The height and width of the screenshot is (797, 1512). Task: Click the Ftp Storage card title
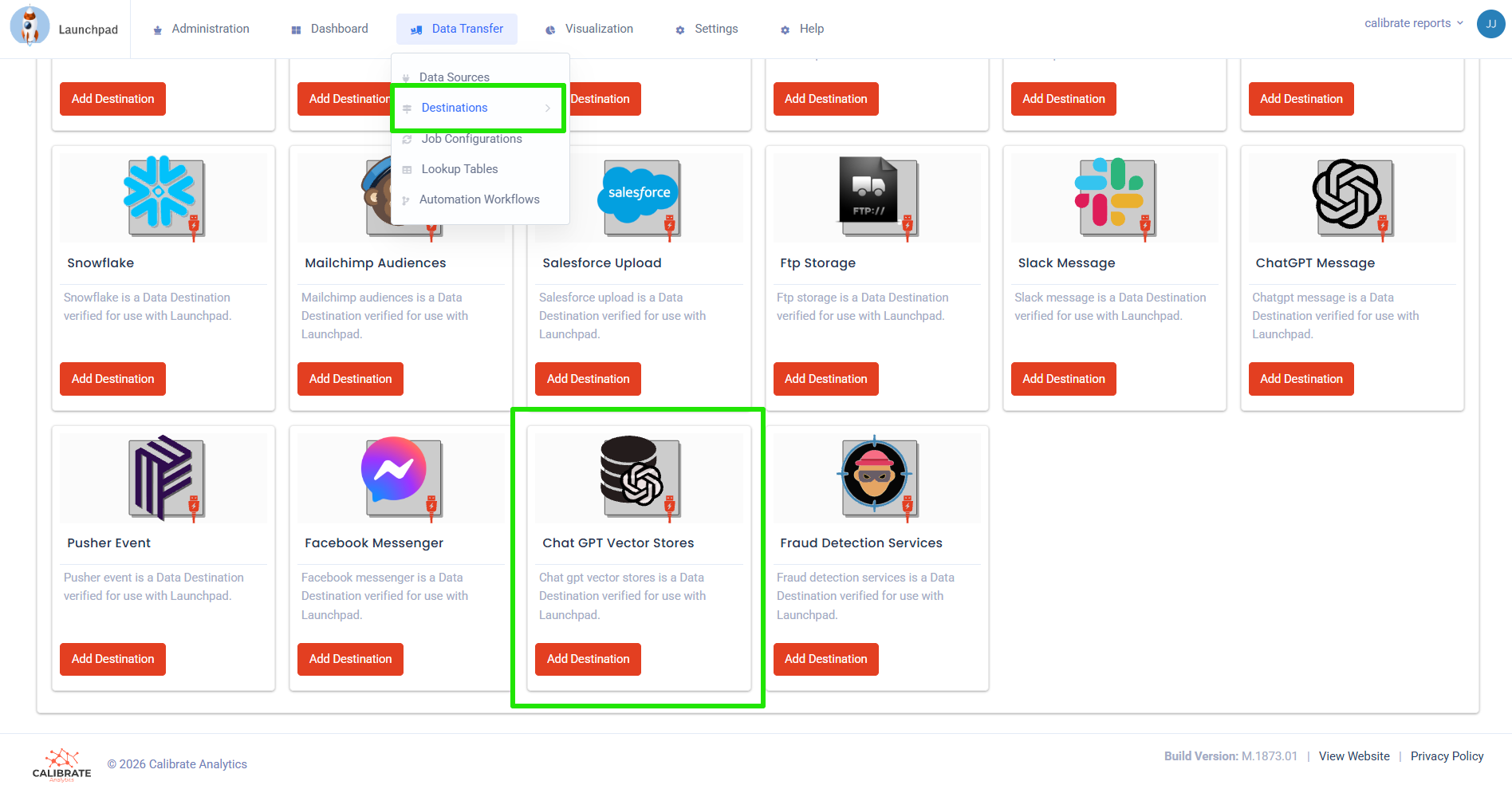point(817,263)
